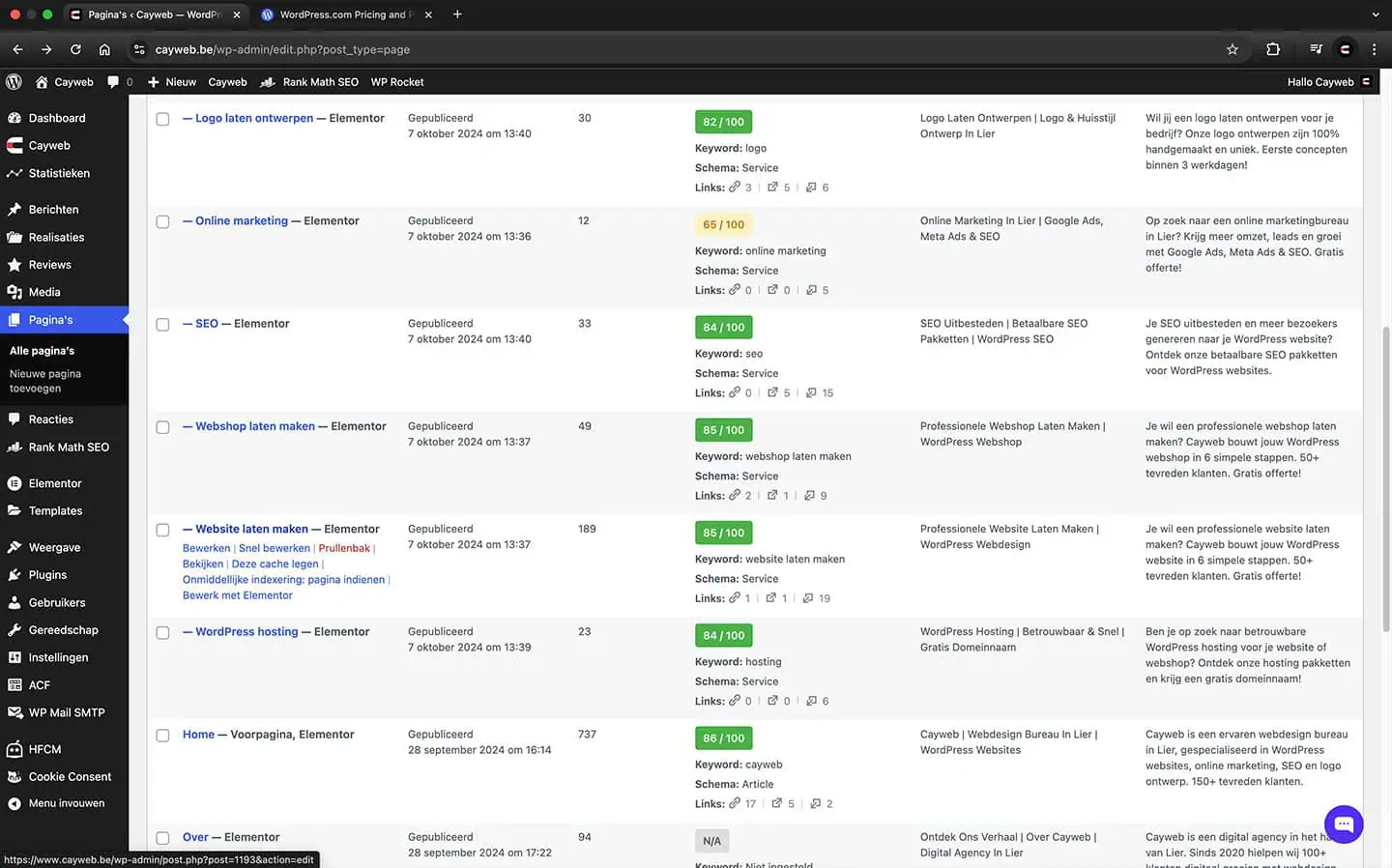Click the WP Mail SMTP envelope icon

pyautogui.click(x=14, y=712)
